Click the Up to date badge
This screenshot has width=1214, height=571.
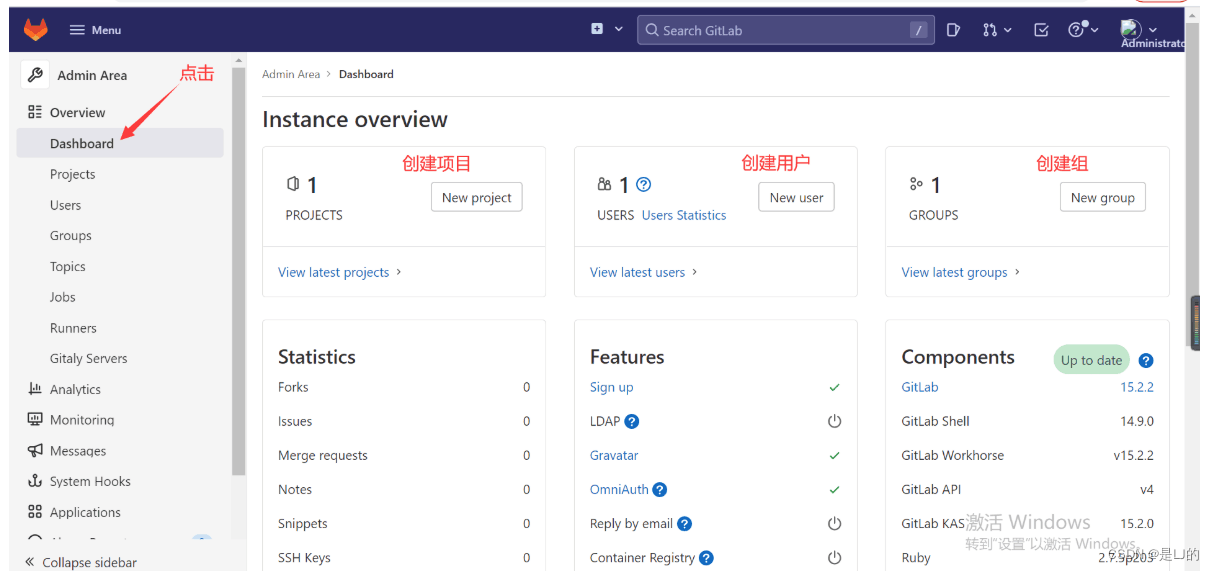click(1091, 360)
